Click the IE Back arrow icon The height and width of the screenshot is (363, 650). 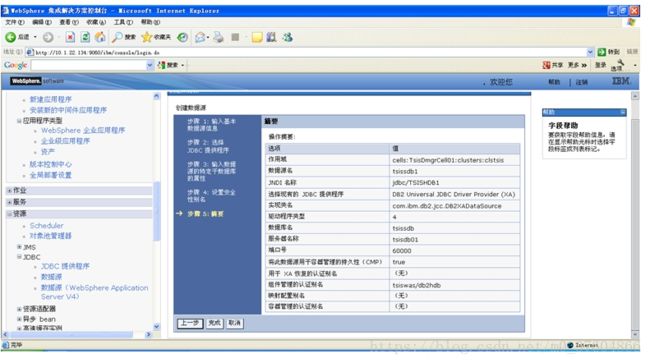coord(10,37)
